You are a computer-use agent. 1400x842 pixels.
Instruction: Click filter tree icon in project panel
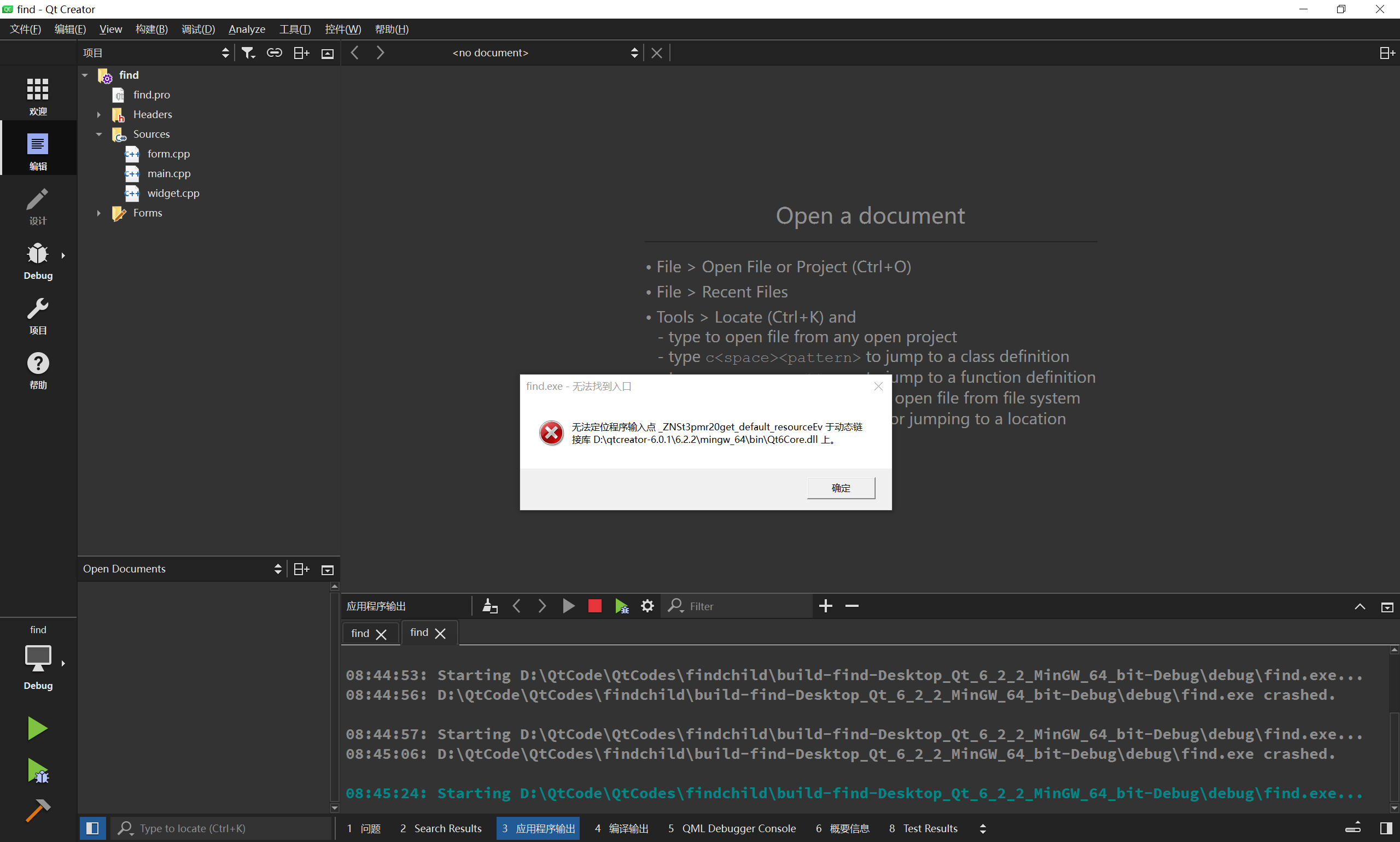248,53
